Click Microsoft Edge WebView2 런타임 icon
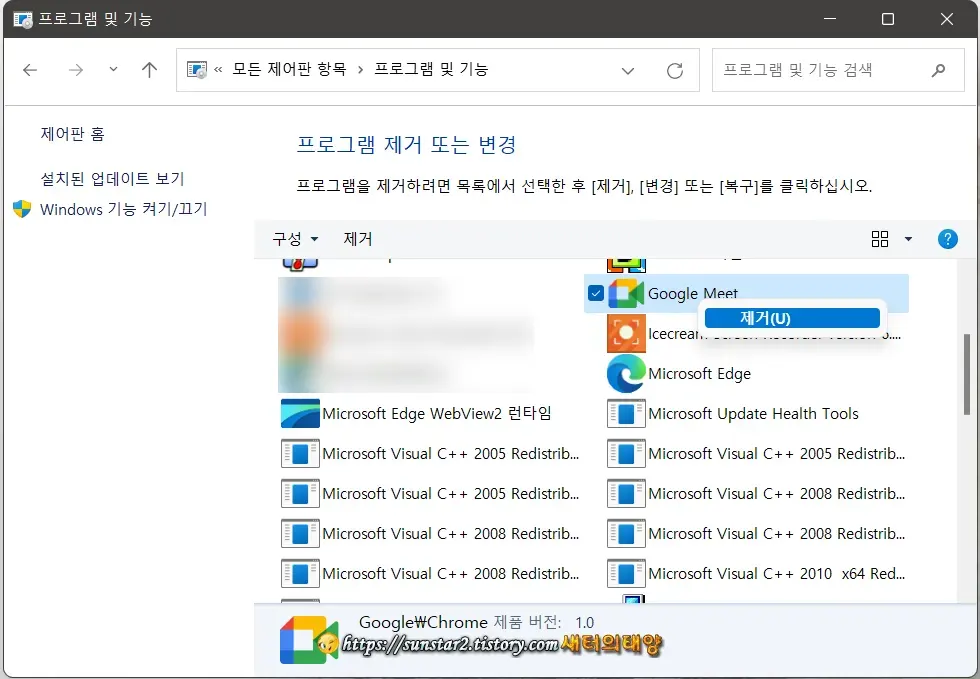980x679 pixels. [301, 413]
